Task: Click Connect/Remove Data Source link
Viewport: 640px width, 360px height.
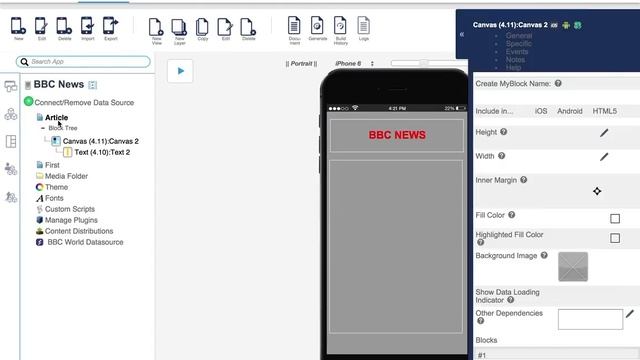Action: [84, 102]
